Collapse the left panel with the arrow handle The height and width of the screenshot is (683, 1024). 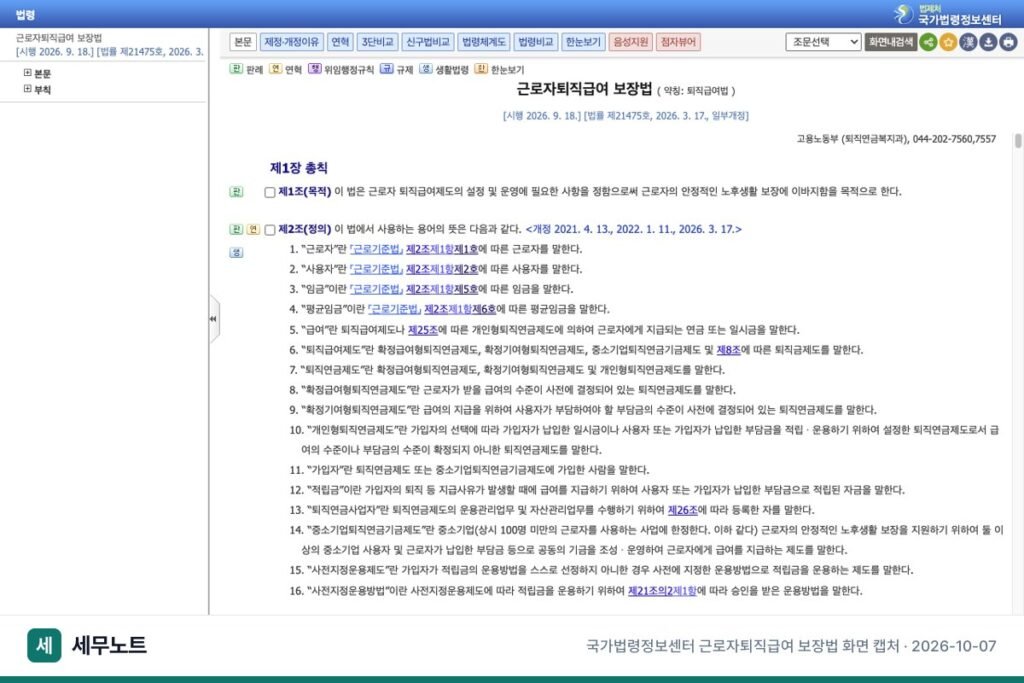pos(214,319)
